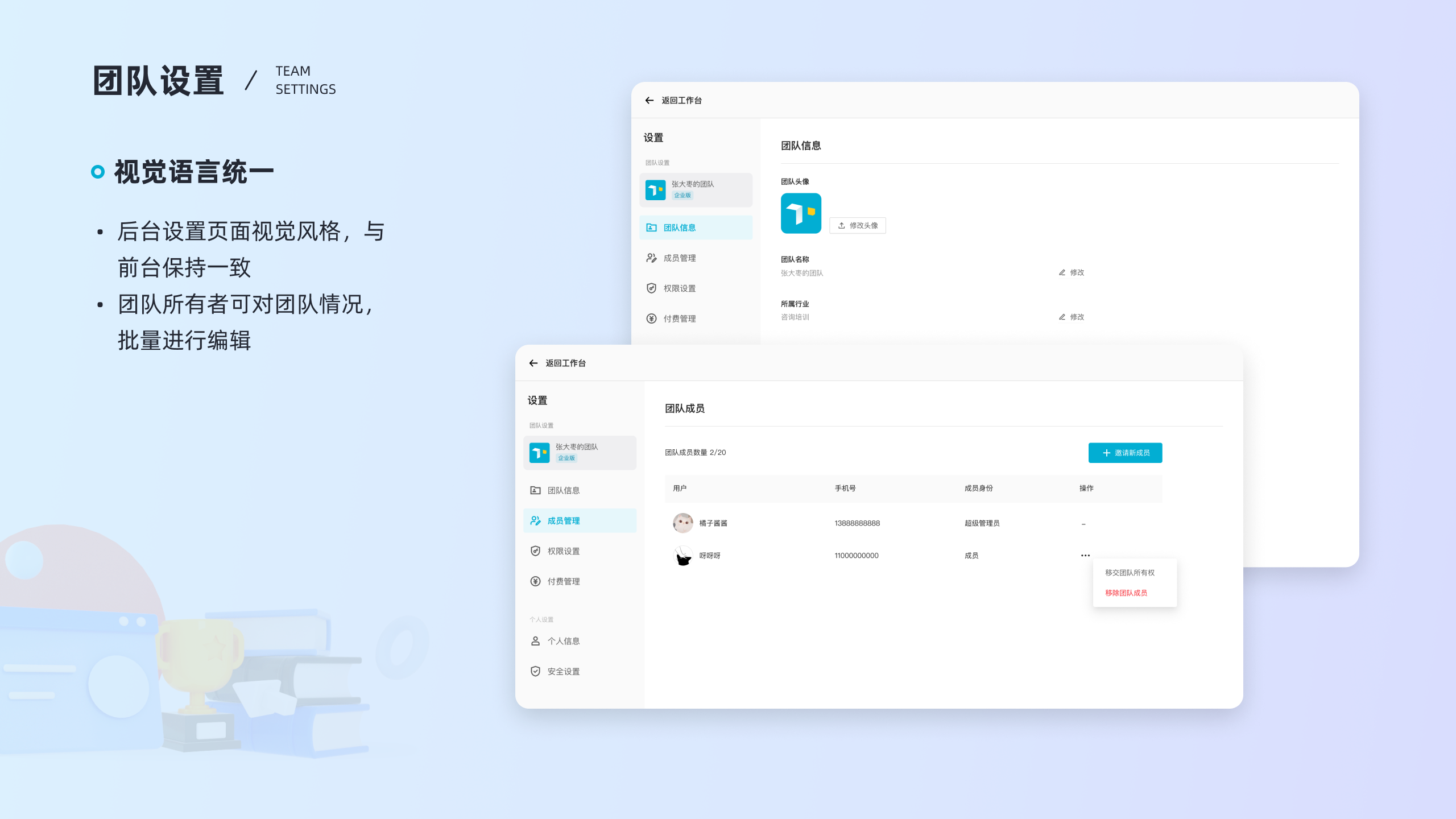Choose 移交团队所有权 from popup menu

1130,573
